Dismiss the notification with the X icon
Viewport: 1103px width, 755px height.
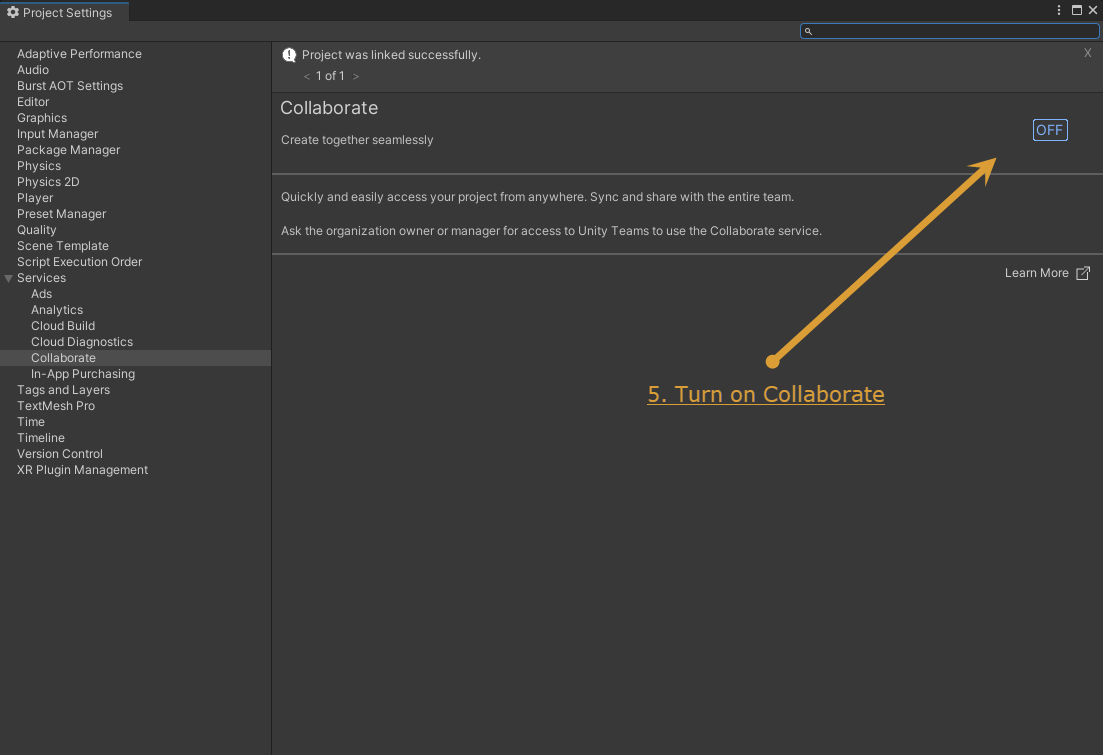pyautogui.click(x=1087, y=53)
